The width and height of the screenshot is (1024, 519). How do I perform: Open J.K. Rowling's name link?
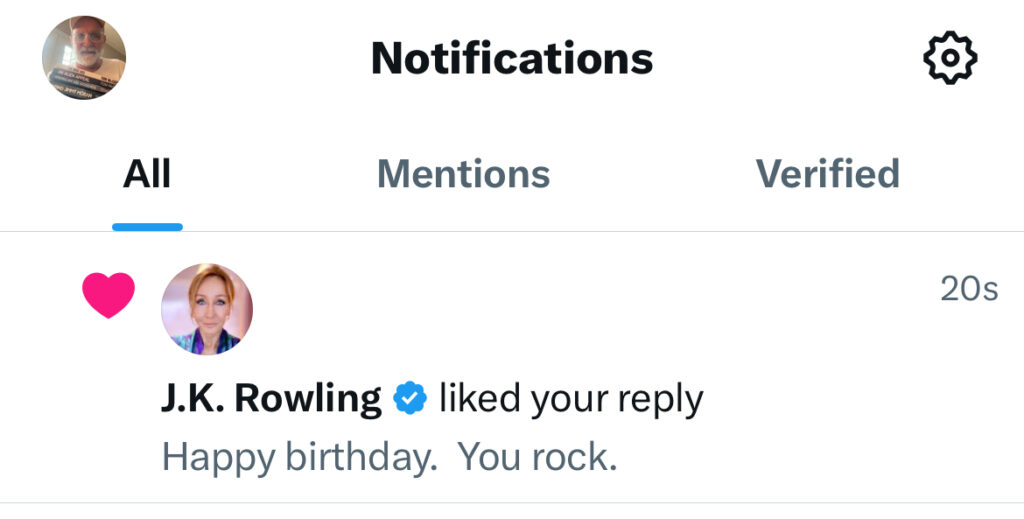coord(271,398)
